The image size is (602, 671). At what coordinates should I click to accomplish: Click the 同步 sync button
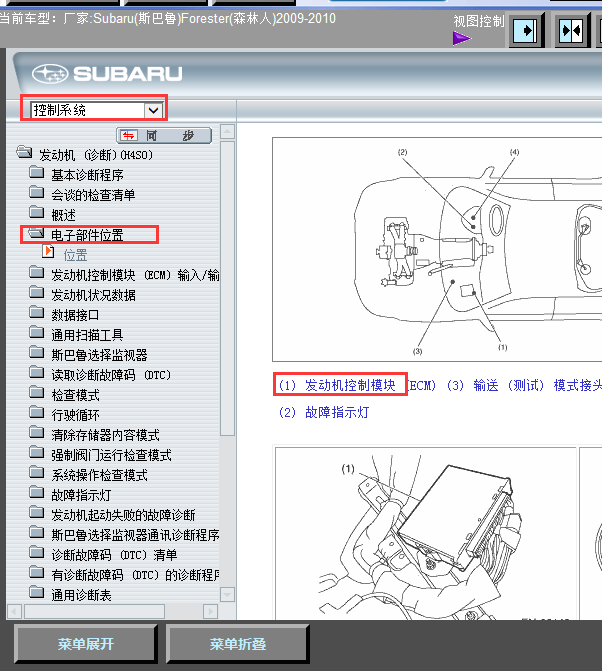tap(164, 136)
